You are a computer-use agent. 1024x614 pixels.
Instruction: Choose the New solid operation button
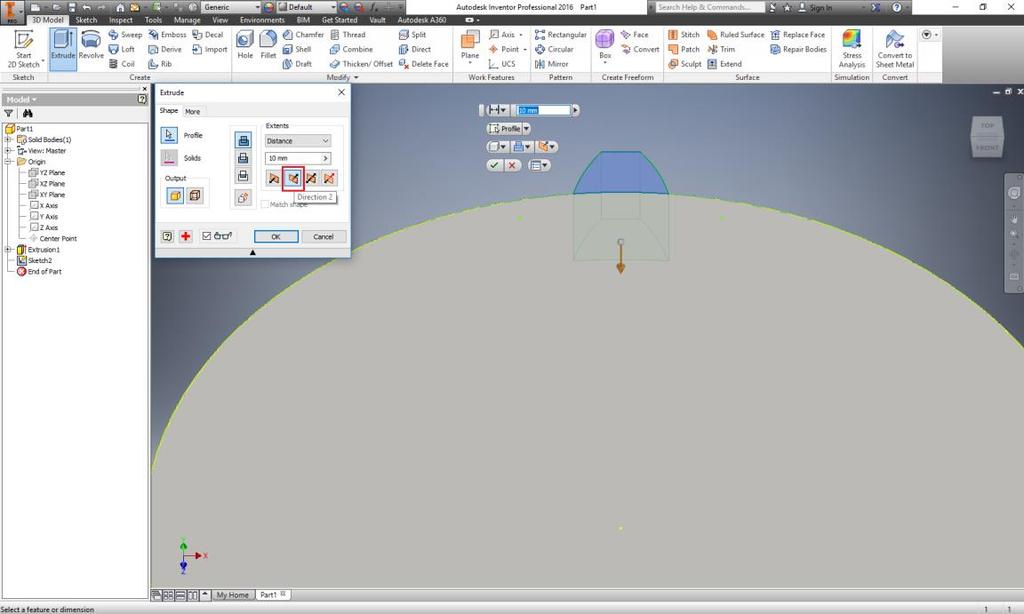pyautogui.click(x=243, y=197)
